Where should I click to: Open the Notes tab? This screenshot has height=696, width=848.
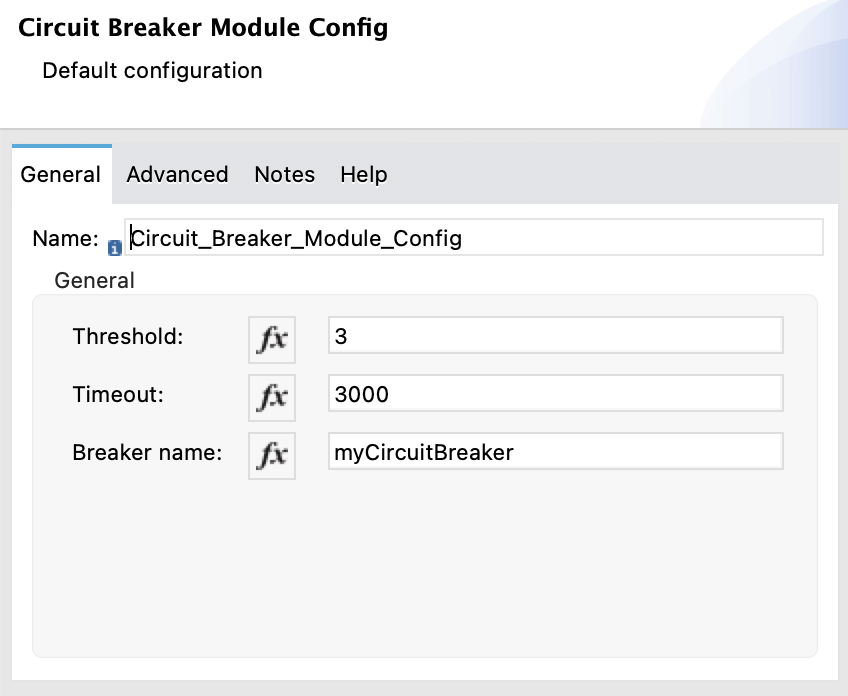point(284,175)
